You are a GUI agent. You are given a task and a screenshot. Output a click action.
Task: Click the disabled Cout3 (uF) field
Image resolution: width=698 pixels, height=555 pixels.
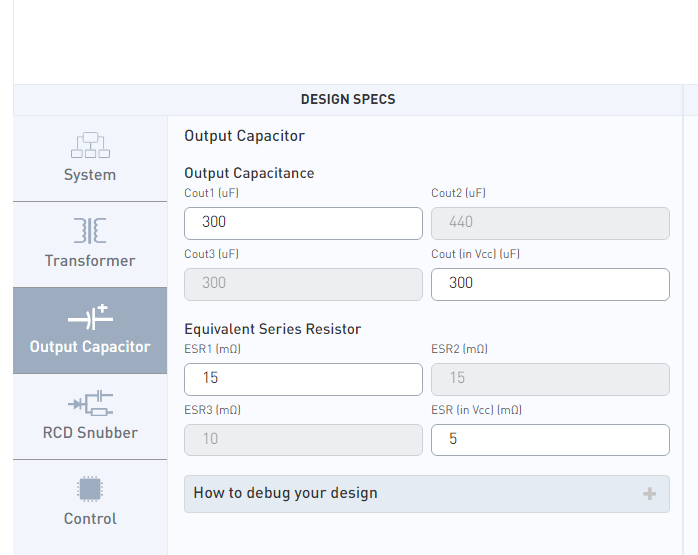(x=303, y=284)
